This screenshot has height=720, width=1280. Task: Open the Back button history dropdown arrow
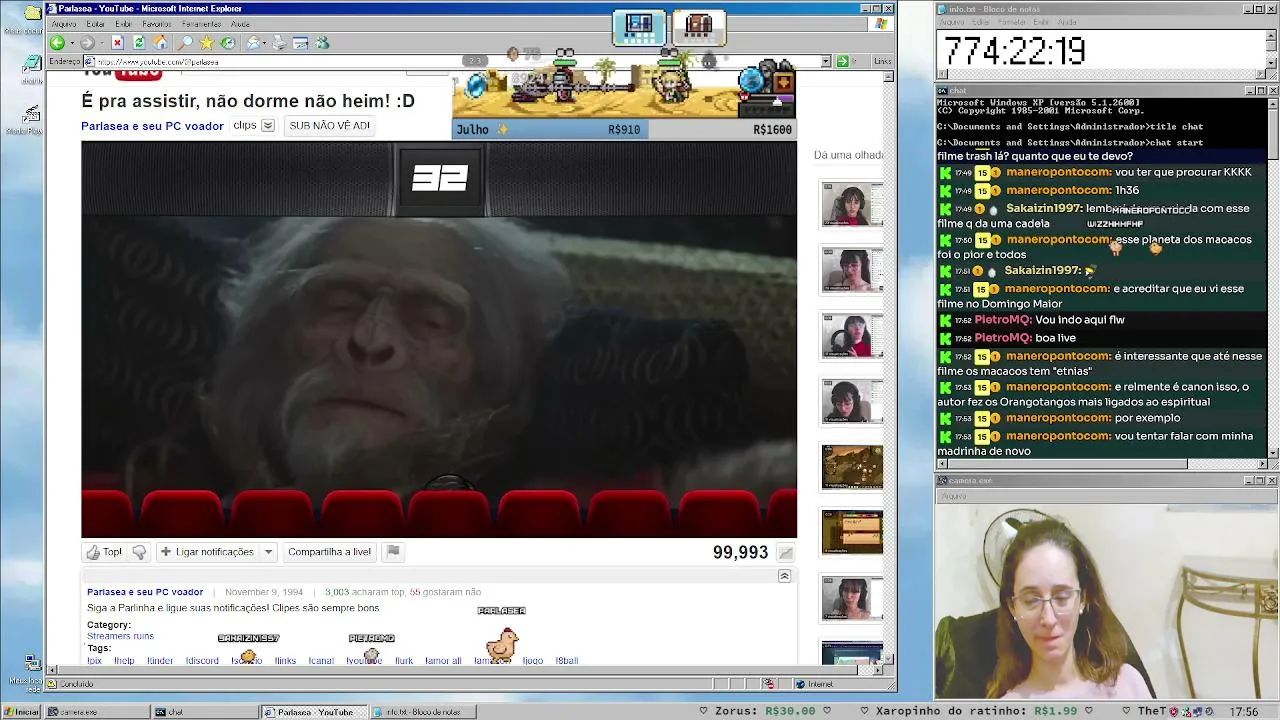[70, 43]
